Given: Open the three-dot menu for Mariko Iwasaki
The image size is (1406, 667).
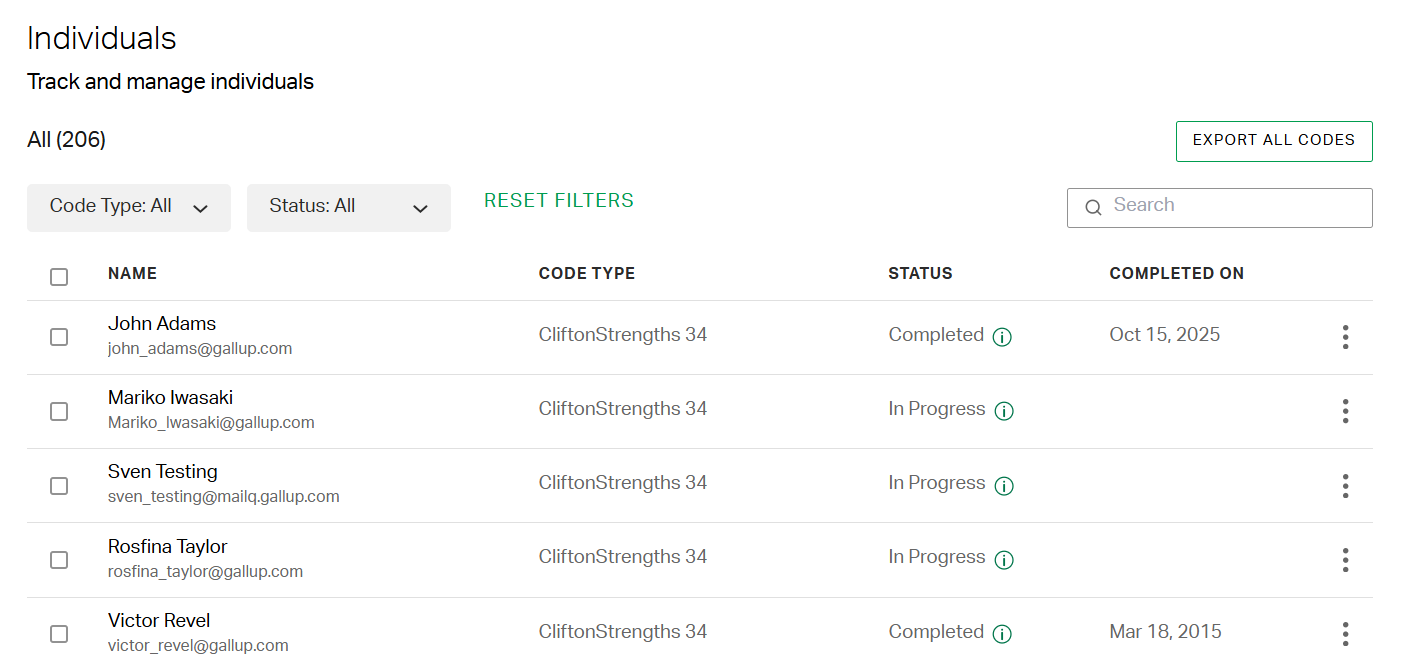Looking at the screenshot, I should coord(1345,411).
